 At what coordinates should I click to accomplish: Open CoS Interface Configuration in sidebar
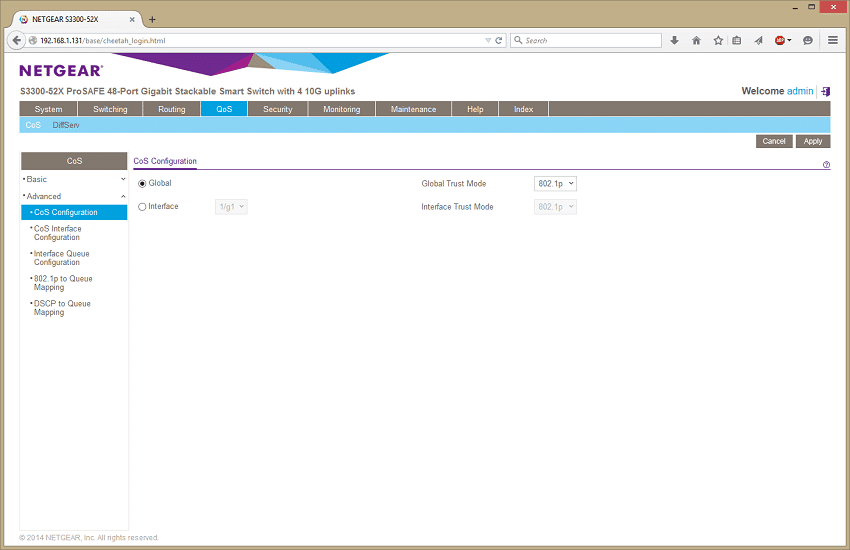[57, 233]
